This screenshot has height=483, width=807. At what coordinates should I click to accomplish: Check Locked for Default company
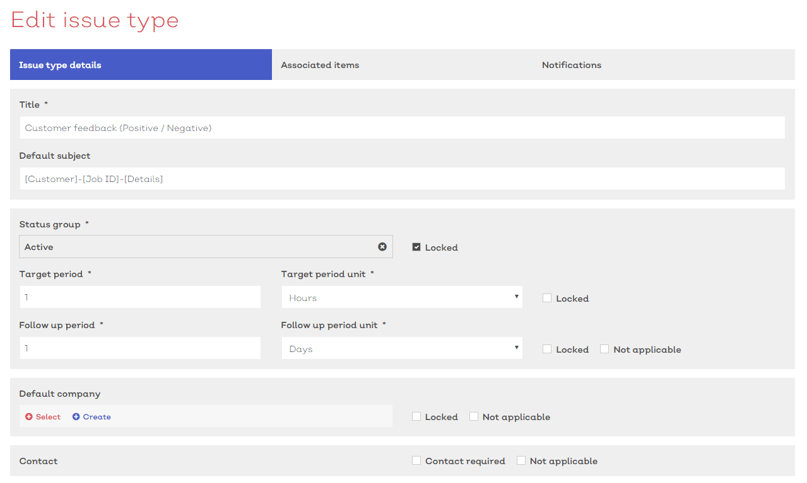click(416, 416)
